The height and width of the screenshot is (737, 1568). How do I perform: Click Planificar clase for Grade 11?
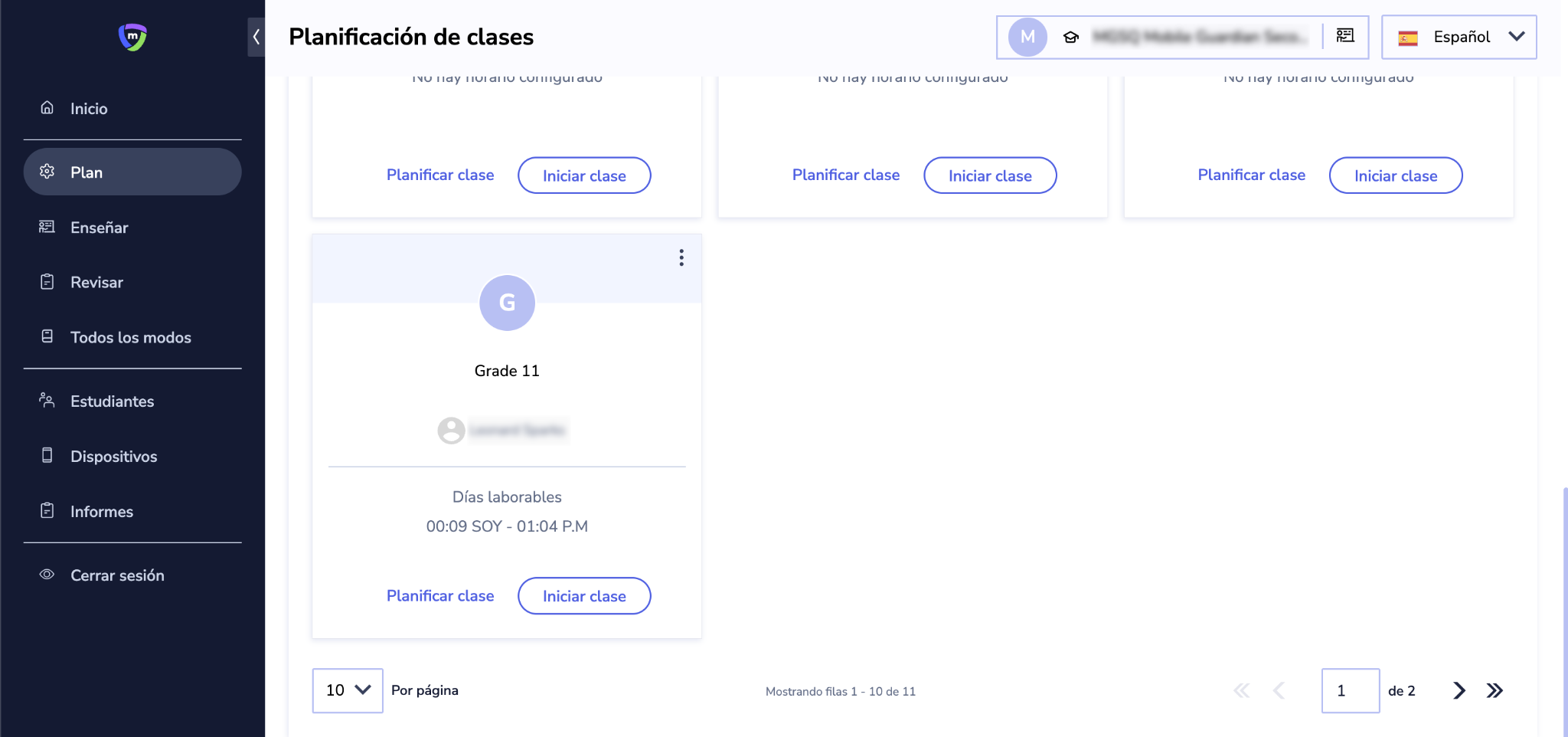(440, 596)
